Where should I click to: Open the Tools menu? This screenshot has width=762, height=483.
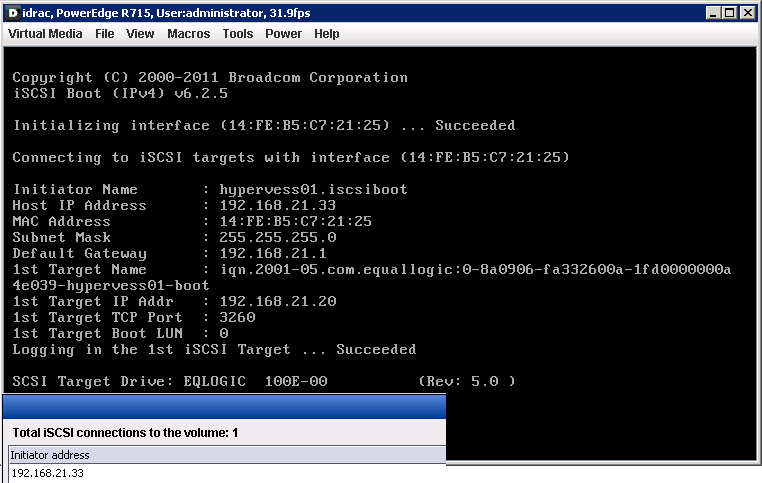point(238,34)
